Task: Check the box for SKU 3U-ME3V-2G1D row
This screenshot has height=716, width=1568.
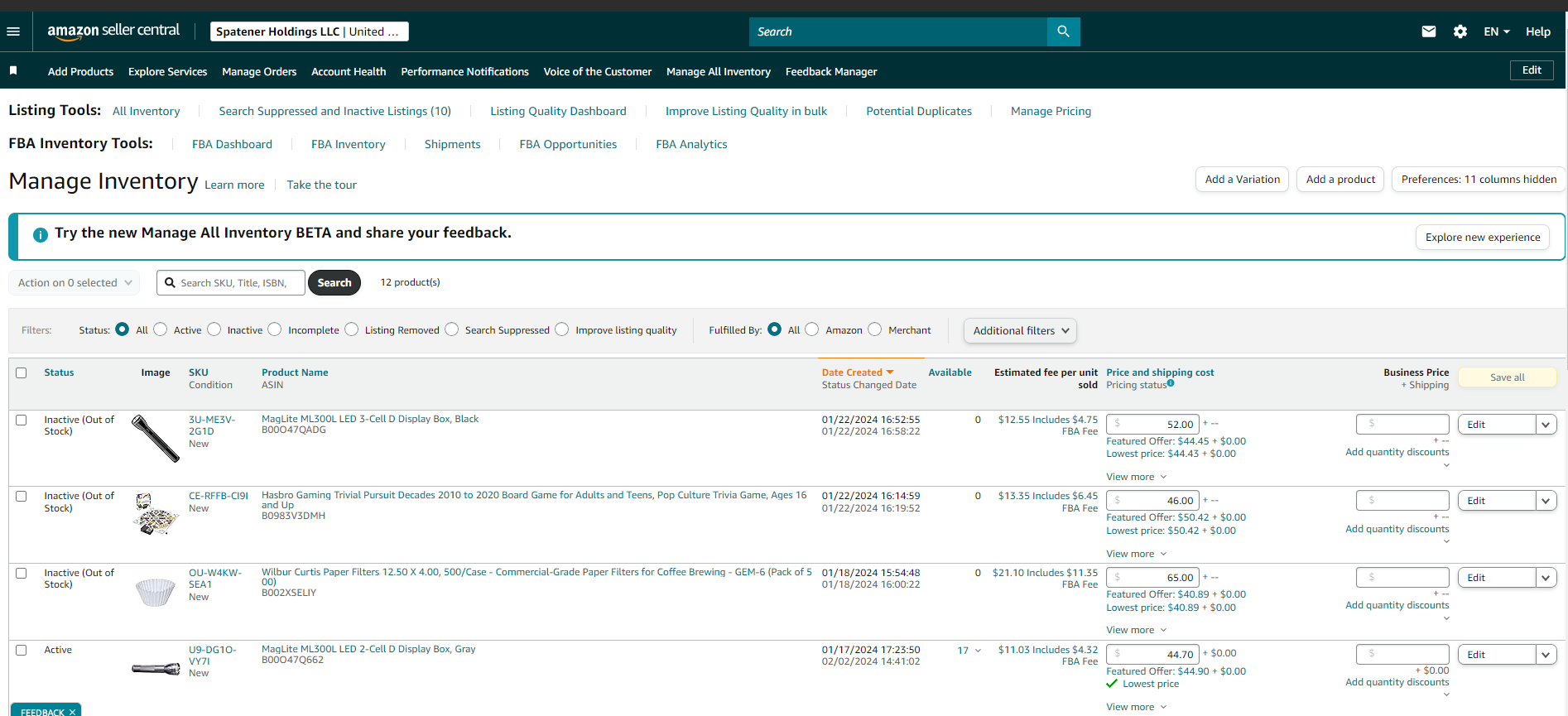Action: point(22,420)
